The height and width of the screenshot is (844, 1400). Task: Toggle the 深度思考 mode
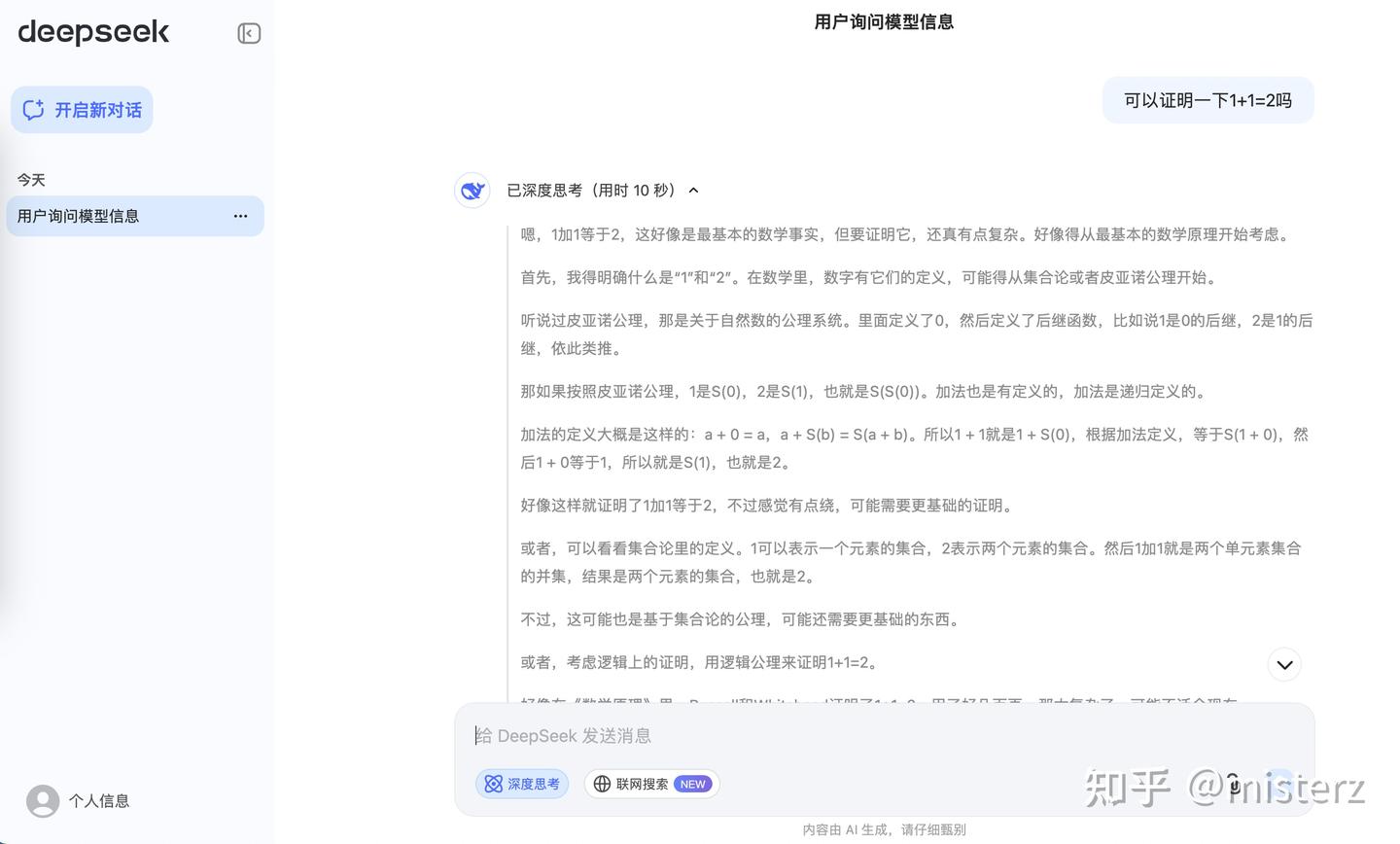[x=522, y=784]
